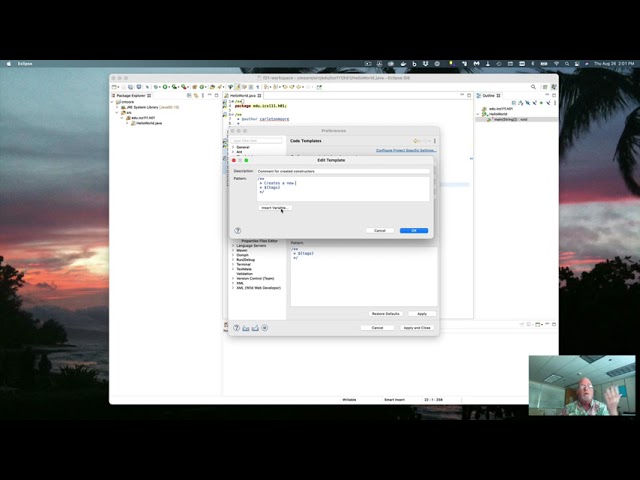The width and height of the screenshot is (640, 480).
Task: Open Package Explorer view menu
Action: tap(203, 96)
